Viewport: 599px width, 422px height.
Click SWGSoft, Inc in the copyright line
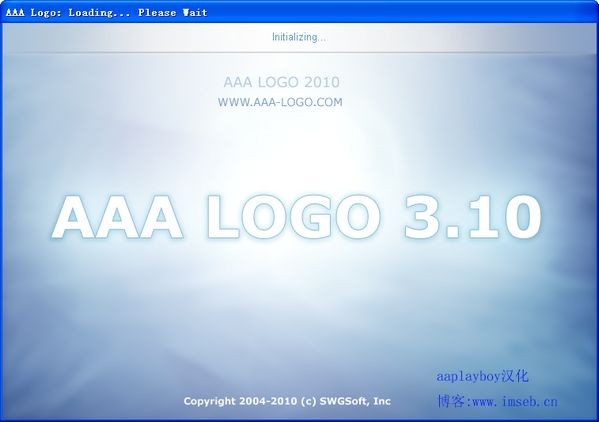tap(355, 401)
